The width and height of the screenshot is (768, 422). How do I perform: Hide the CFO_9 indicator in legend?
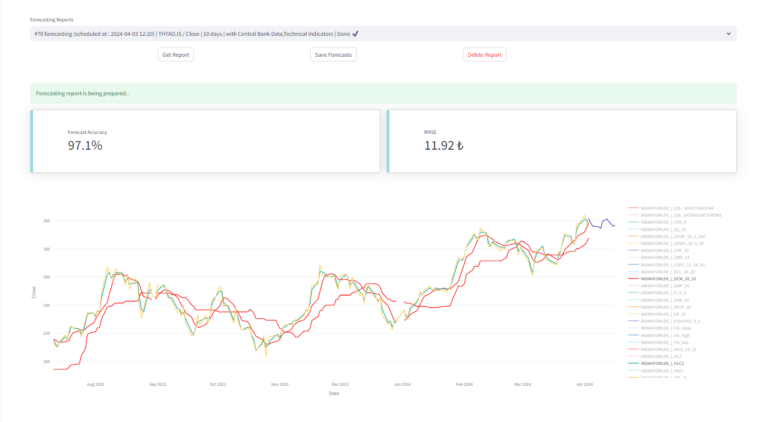coord(661,222)
